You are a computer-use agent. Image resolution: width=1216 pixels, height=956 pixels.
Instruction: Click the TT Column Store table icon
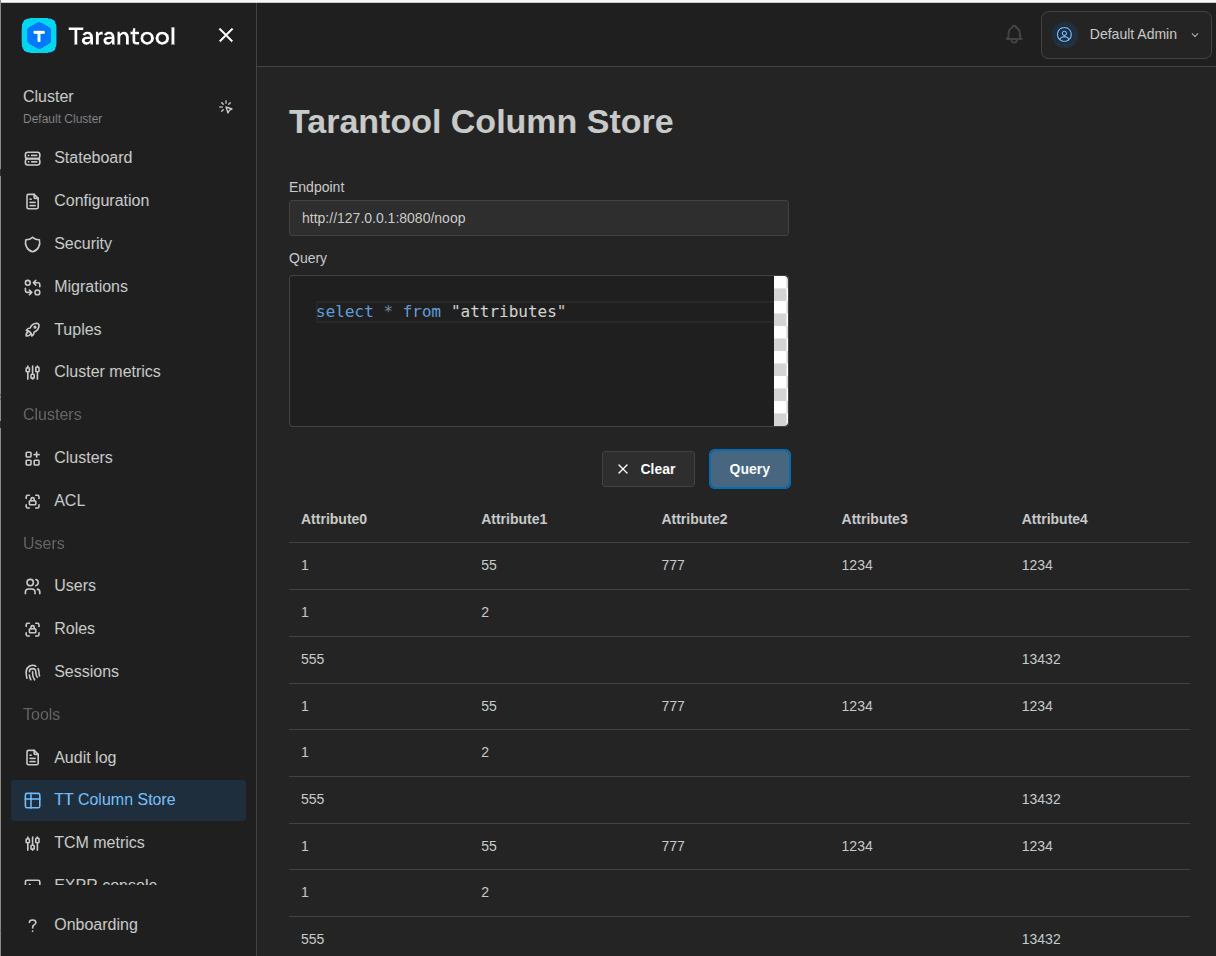point(33,800)
